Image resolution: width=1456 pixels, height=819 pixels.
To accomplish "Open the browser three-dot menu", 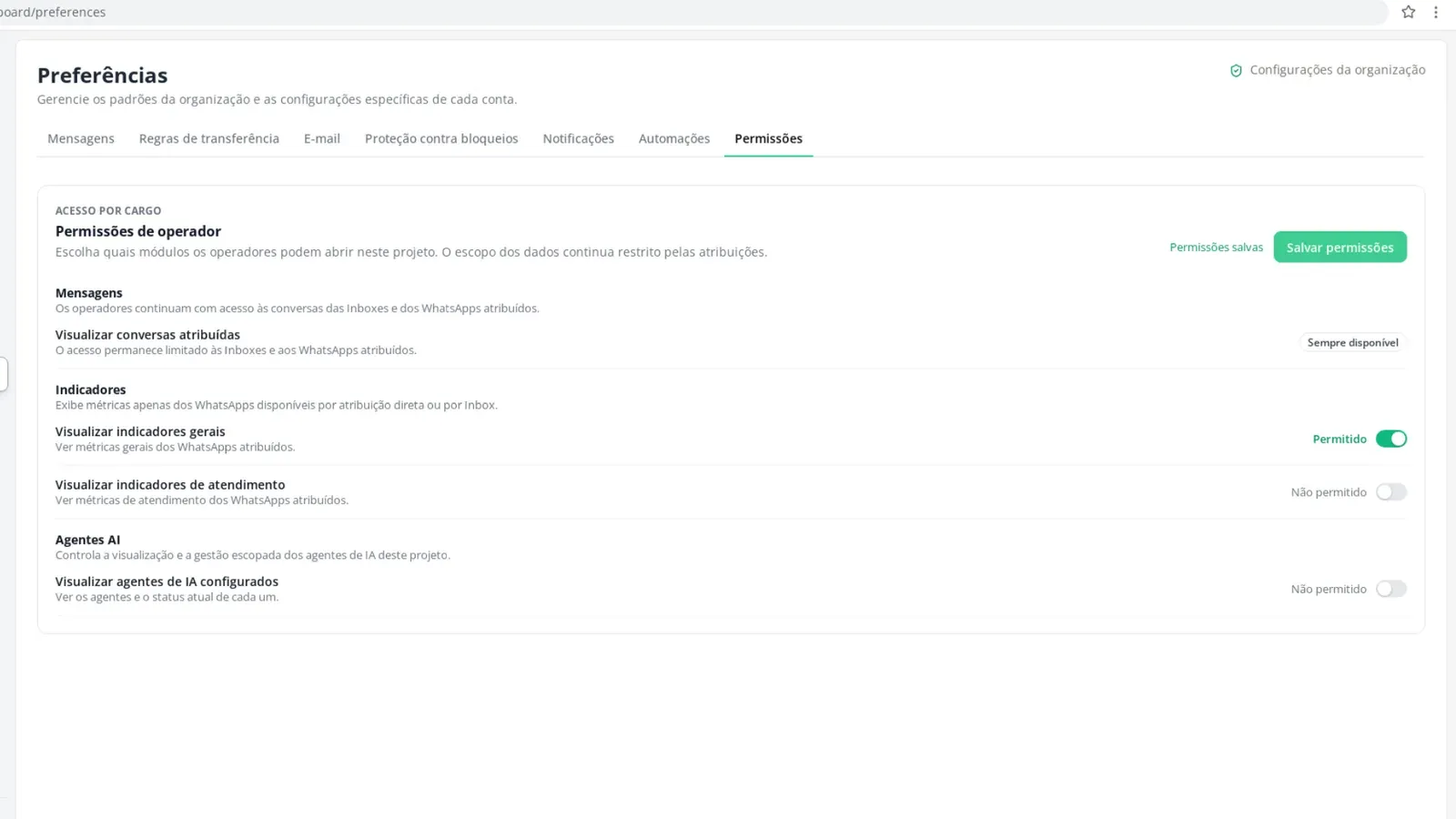I will point(1436,12).
